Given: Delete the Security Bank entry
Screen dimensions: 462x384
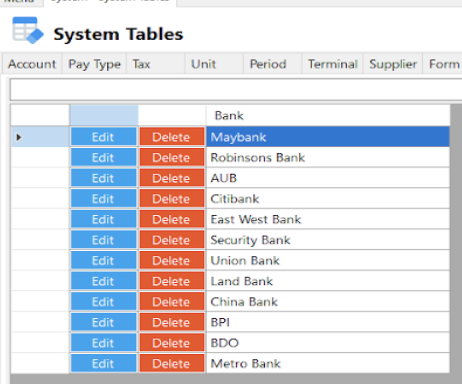Looking at the screenshot, I should point(172,240).
